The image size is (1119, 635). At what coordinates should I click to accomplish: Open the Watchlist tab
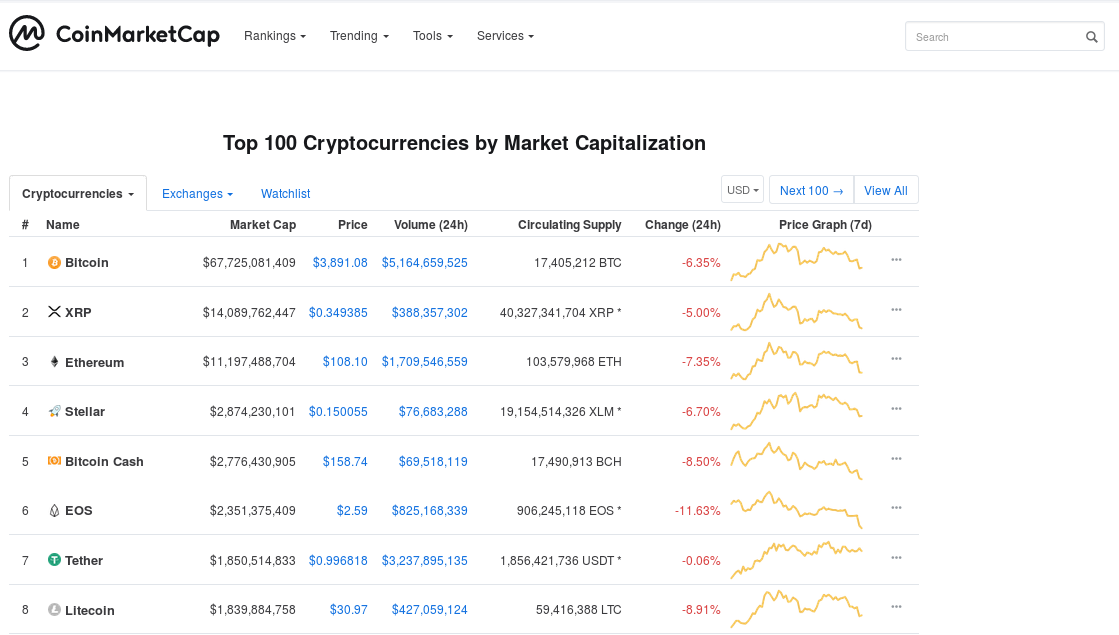(285, 193)
